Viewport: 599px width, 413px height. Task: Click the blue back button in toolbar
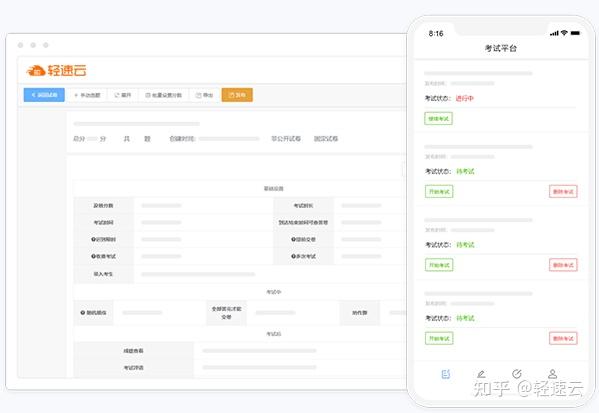44,95
